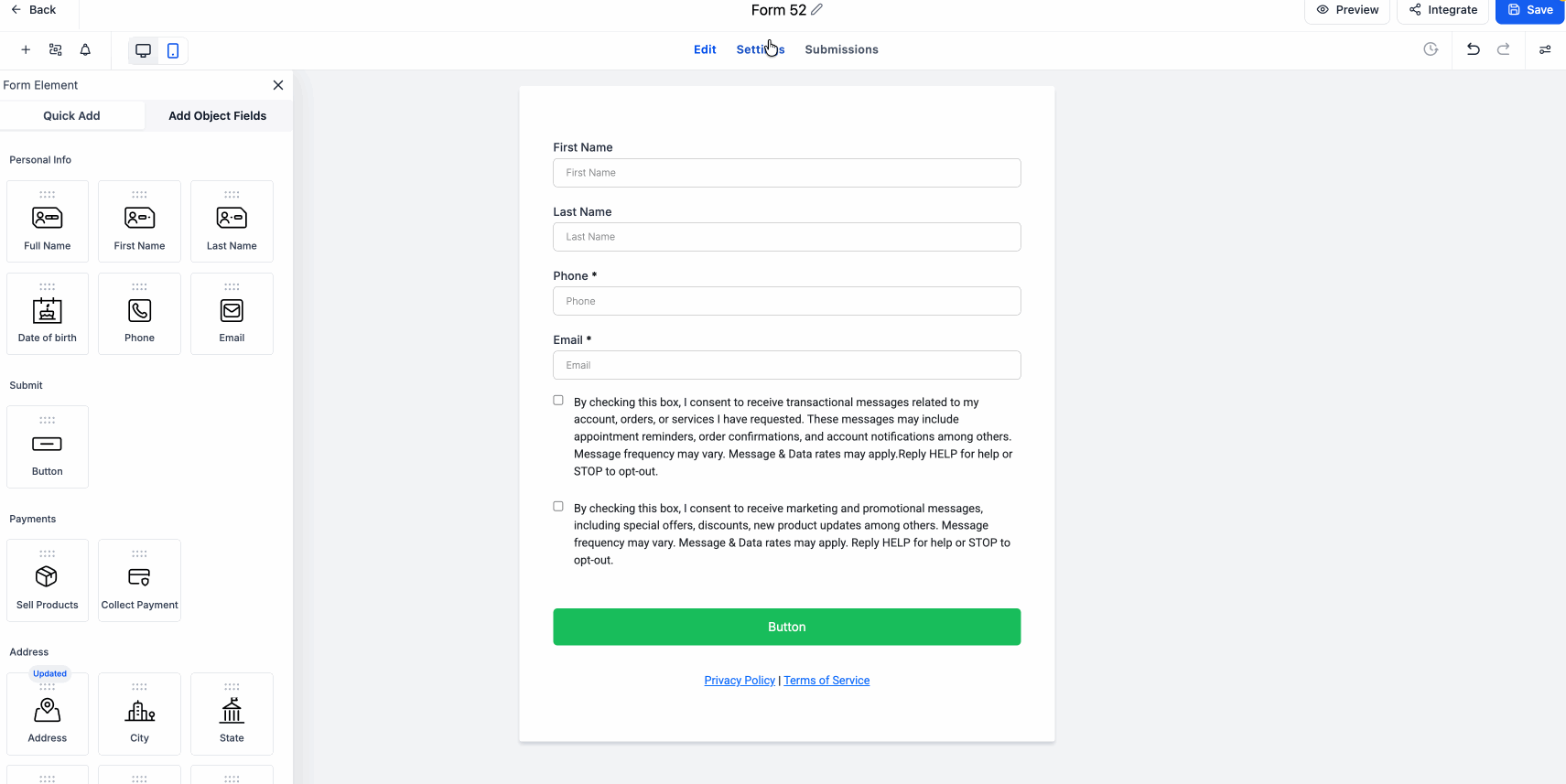1566x784 pixels.
Task: Switch to the Submissions tab
Action: click(x=841, y=49)
